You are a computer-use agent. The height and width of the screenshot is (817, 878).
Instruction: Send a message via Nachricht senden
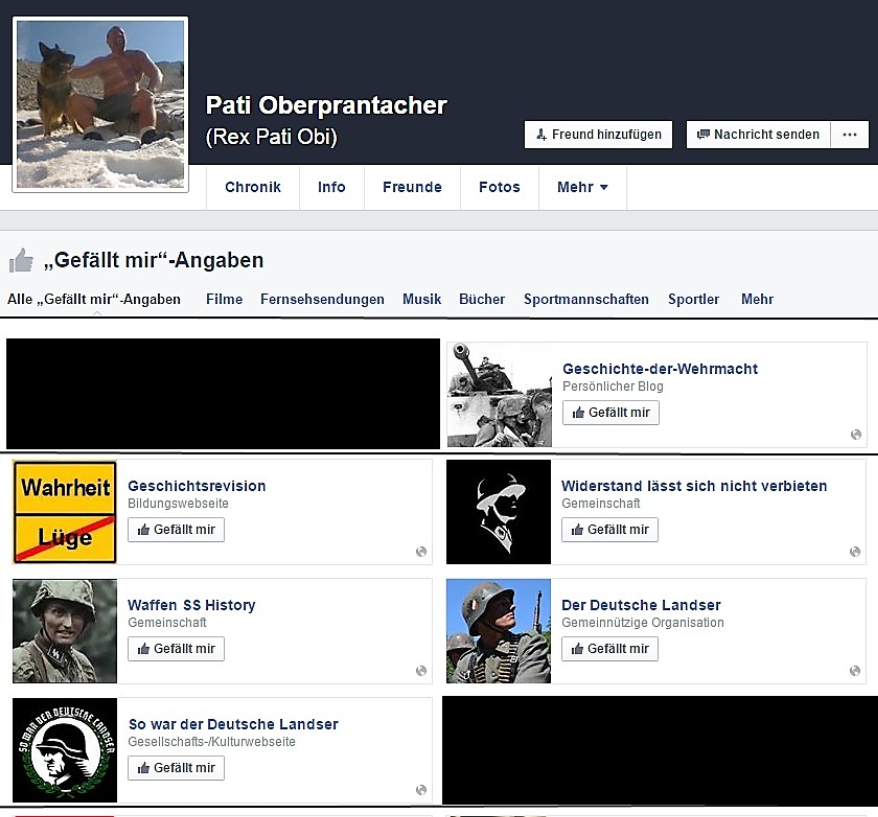coord(758,134)
